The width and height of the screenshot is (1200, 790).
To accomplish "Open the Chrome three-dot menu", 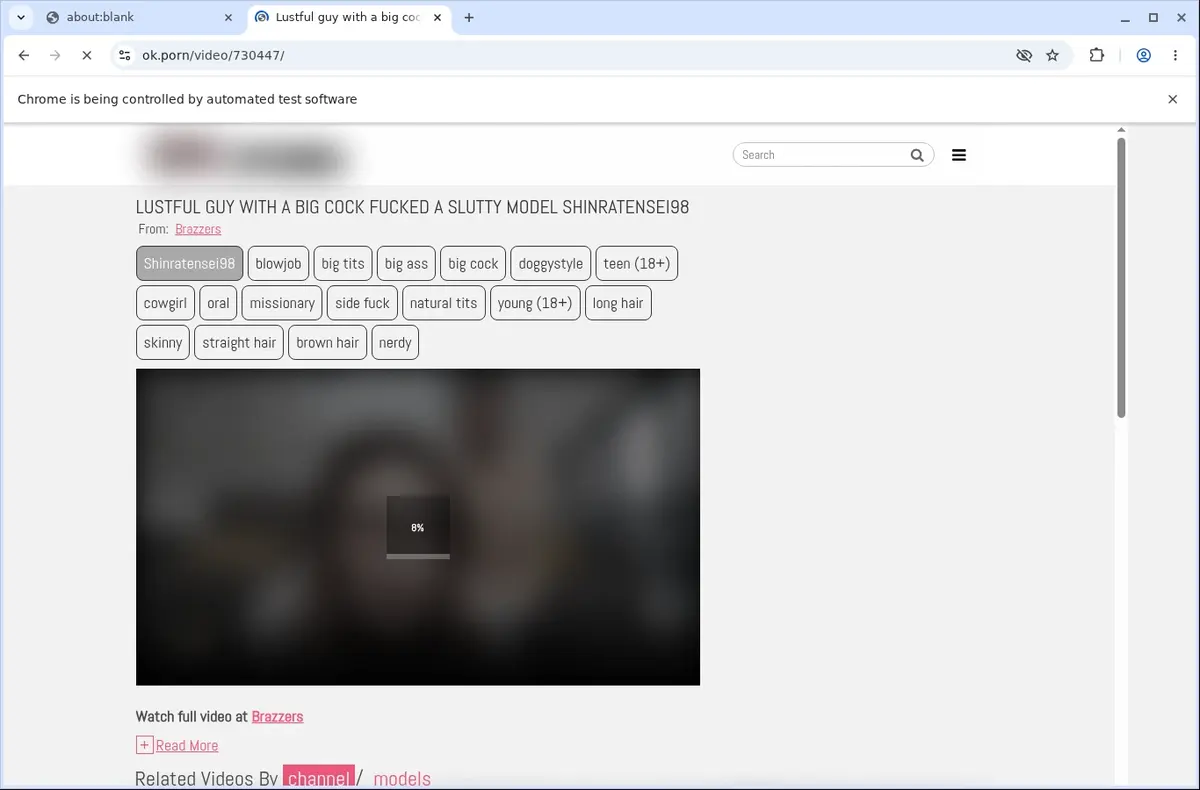I will point(1175,56).
